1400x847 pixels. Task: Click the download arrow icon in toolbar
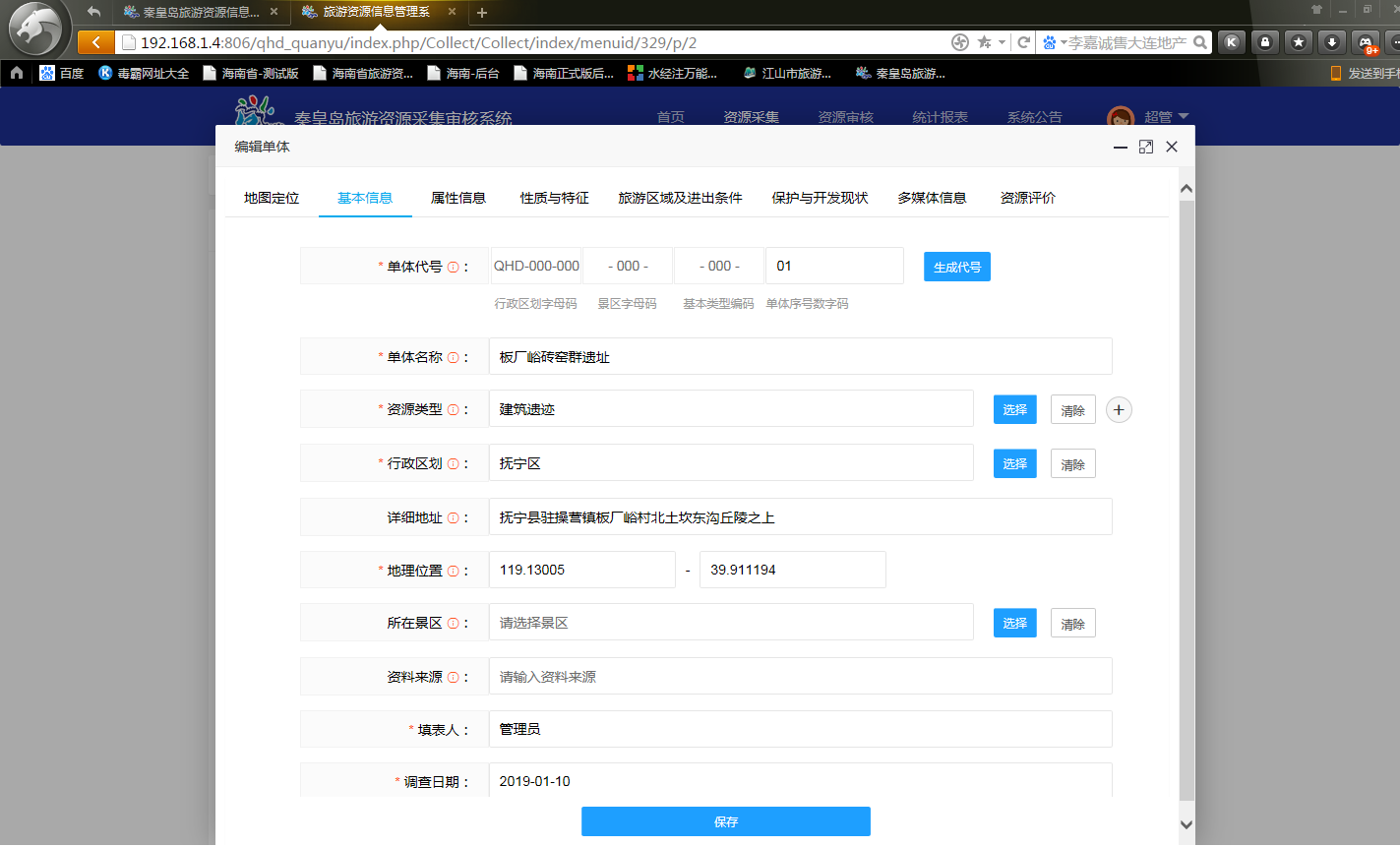[x=1331, y=41]
